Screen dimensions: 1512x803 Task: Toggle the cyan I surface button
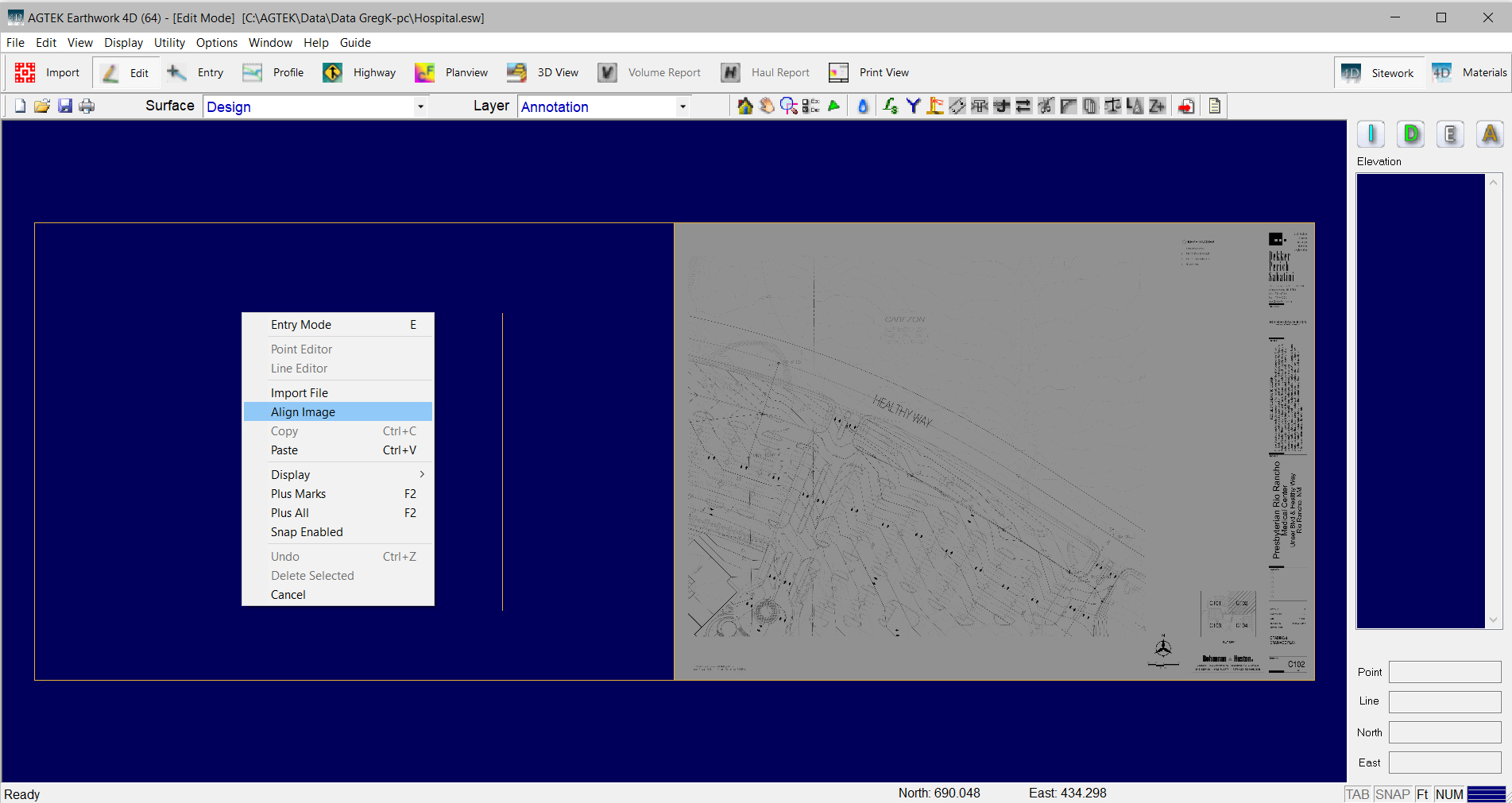click(1371, 134)
